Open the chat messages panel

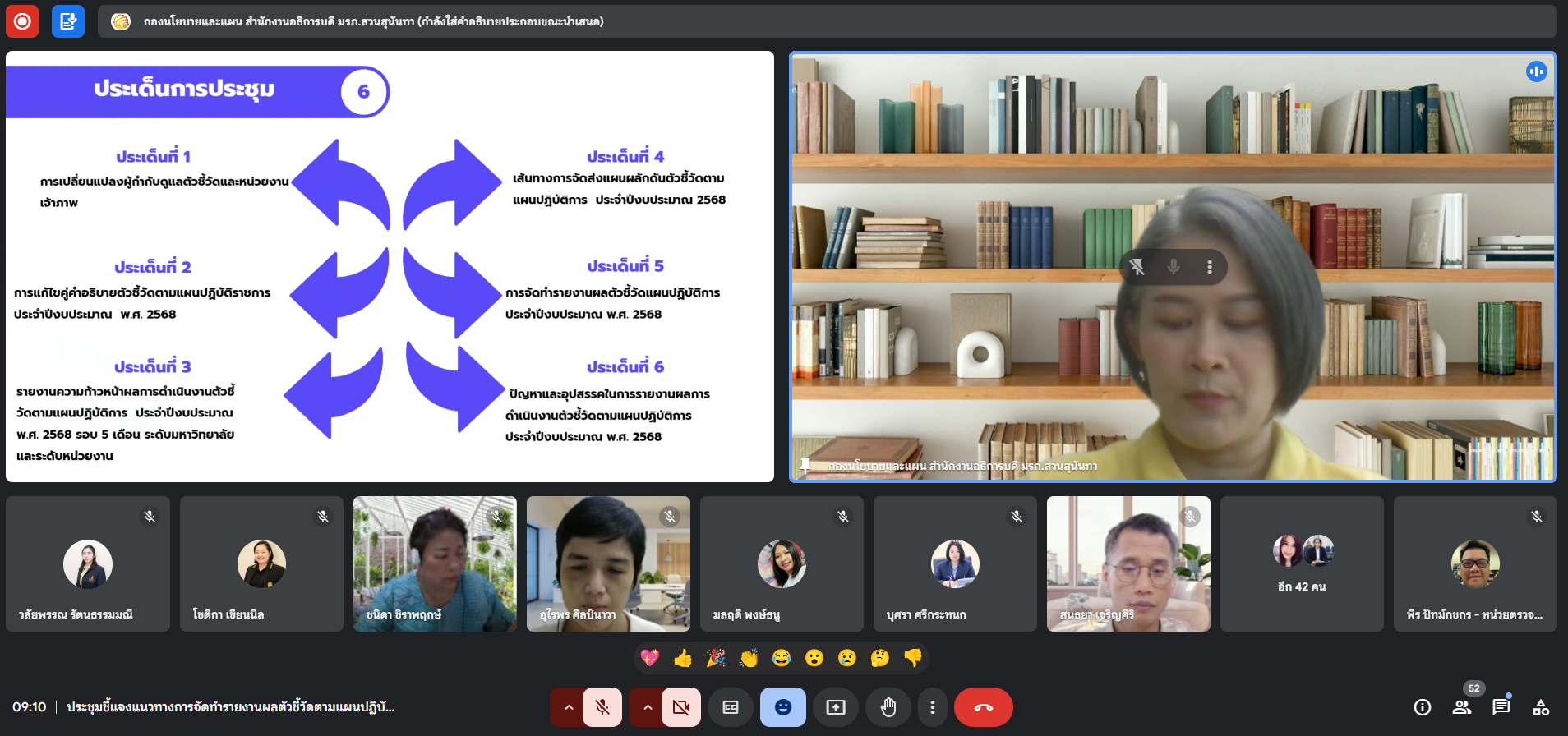tap(1501, 707)
